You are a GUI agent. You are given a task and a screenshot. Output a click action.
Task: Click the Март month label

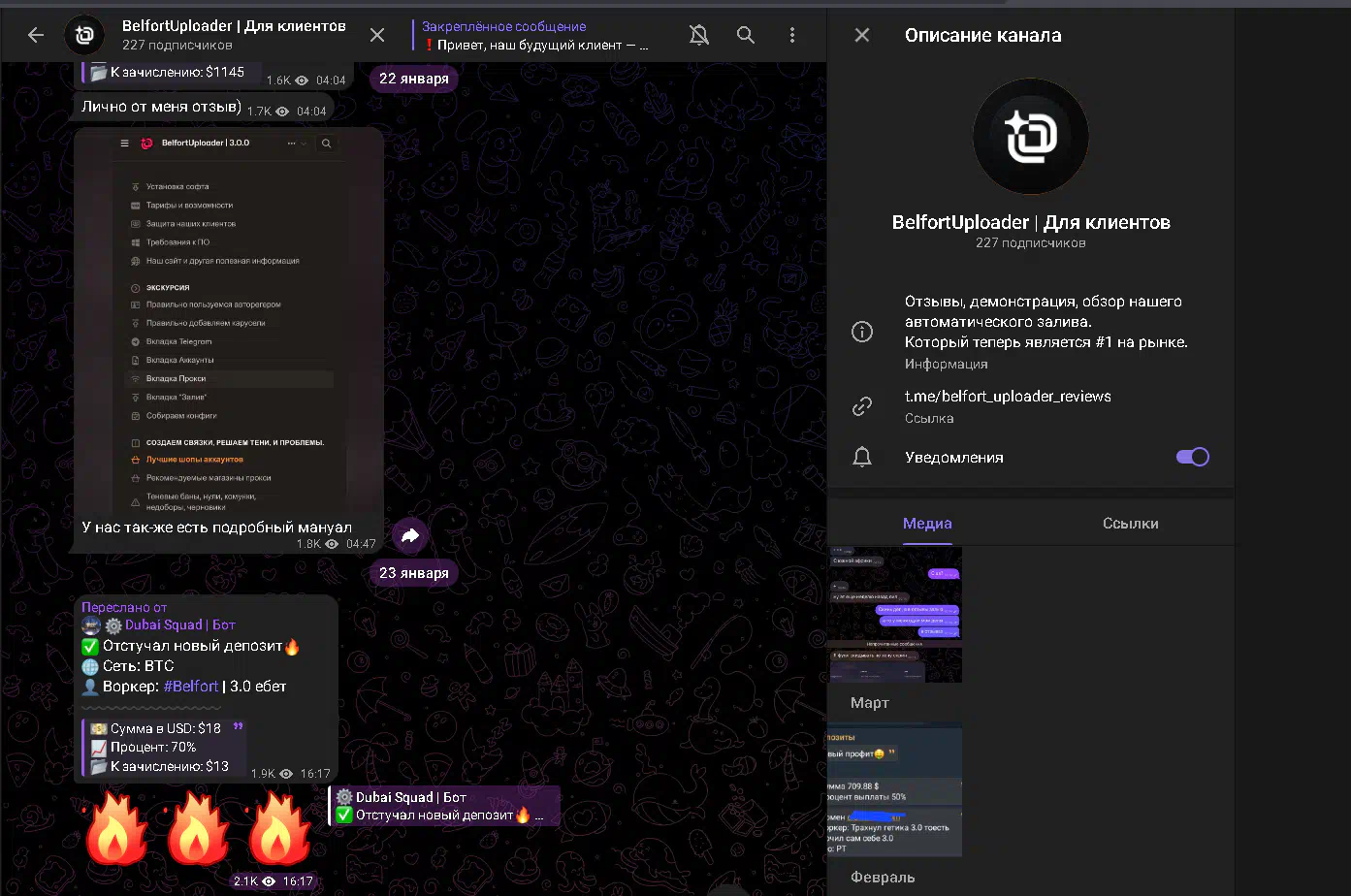(x=869, y=703)
